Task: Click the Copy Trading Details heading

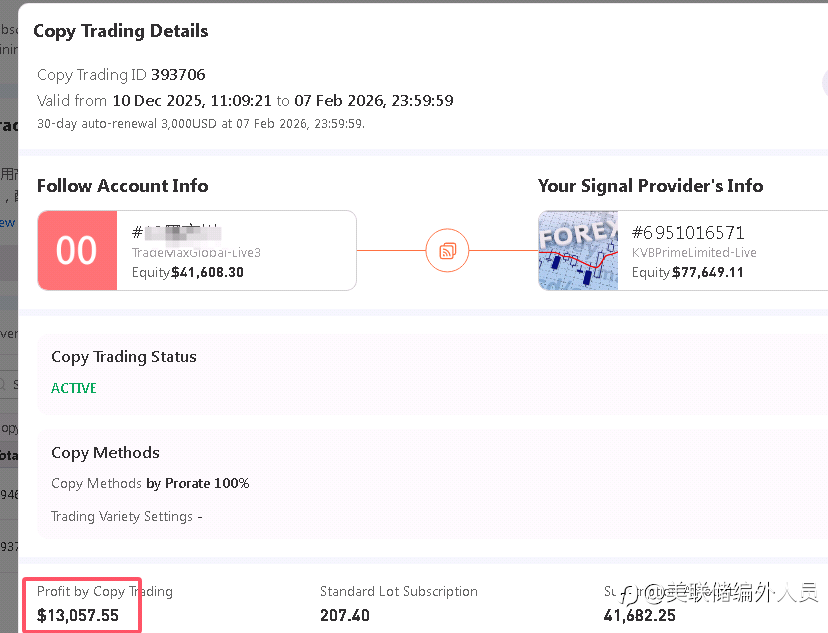Action: [121, 31]
